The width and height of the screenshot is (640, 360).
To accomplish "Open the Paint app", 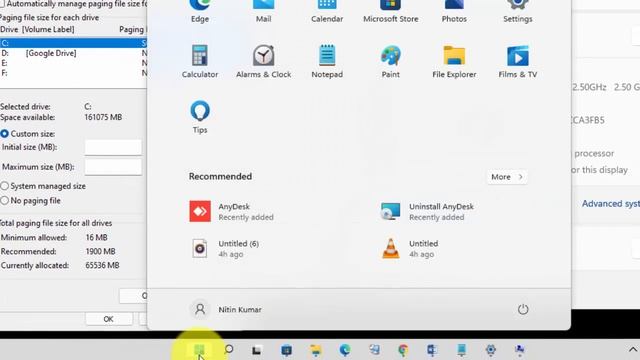I will pyautogui.click(x=391, y=61).
